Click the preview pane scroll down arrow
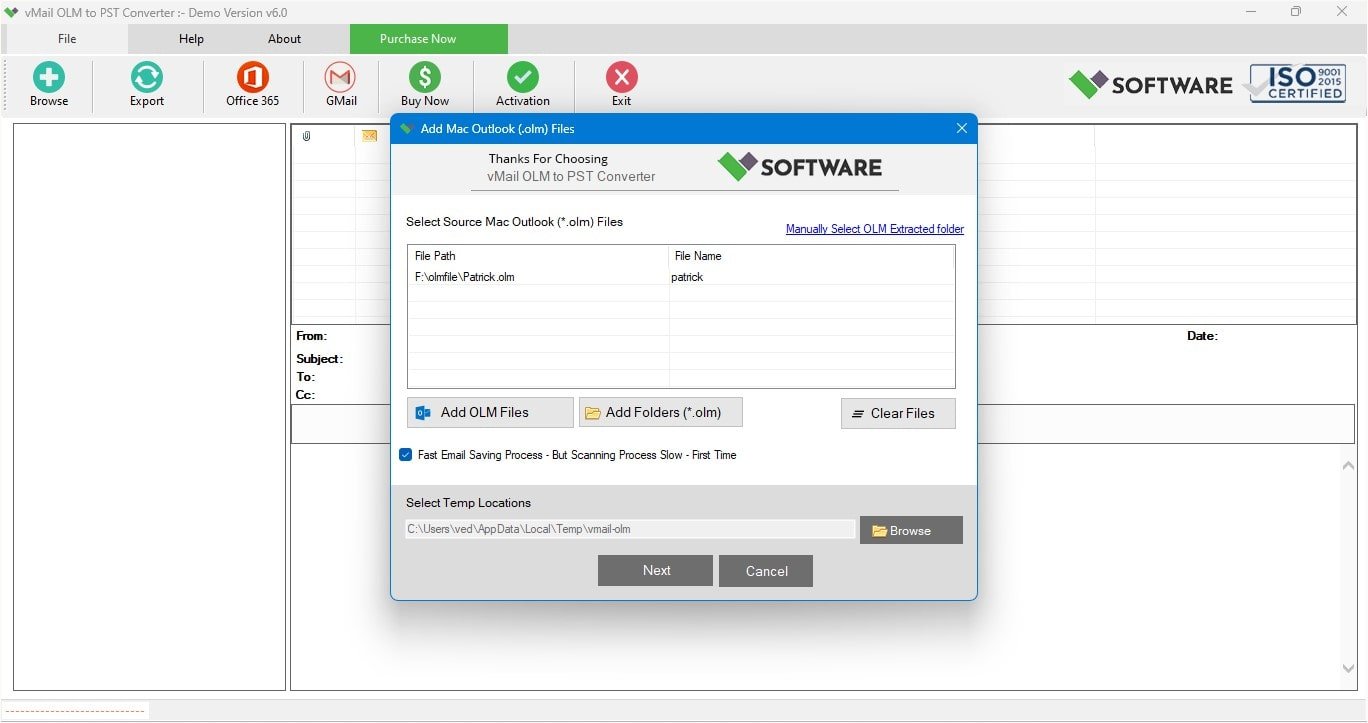The width and height of the screenshot is (1368, 723). [x=1348, y=669]
